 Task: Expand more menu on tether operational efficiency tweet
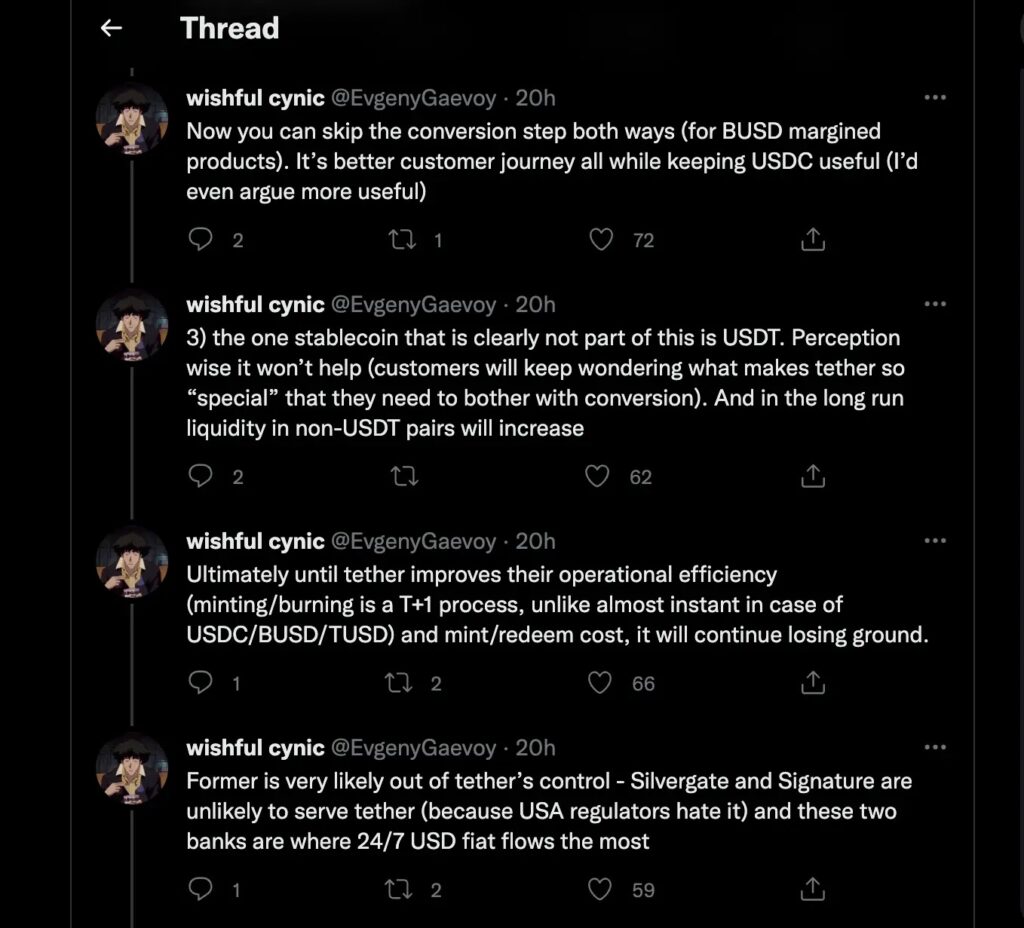coord(935,541)
